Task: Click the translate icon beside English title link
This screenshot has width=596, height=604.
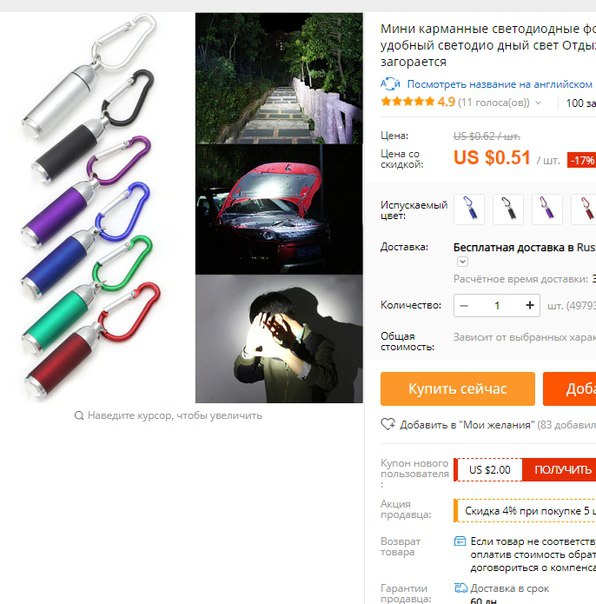Action: tap(390, 84)
